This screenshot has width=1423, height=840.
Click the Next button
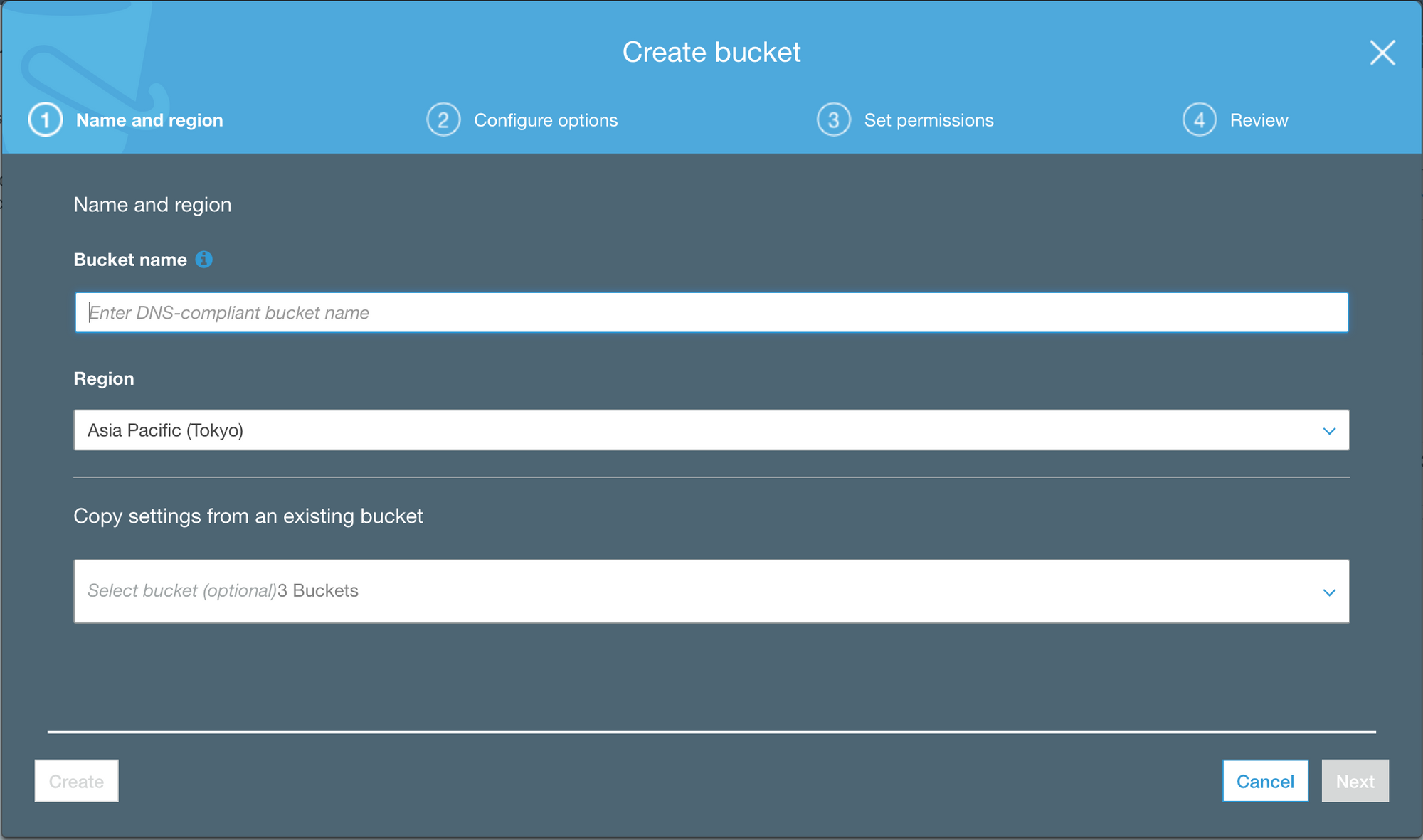pos(1355,780)
